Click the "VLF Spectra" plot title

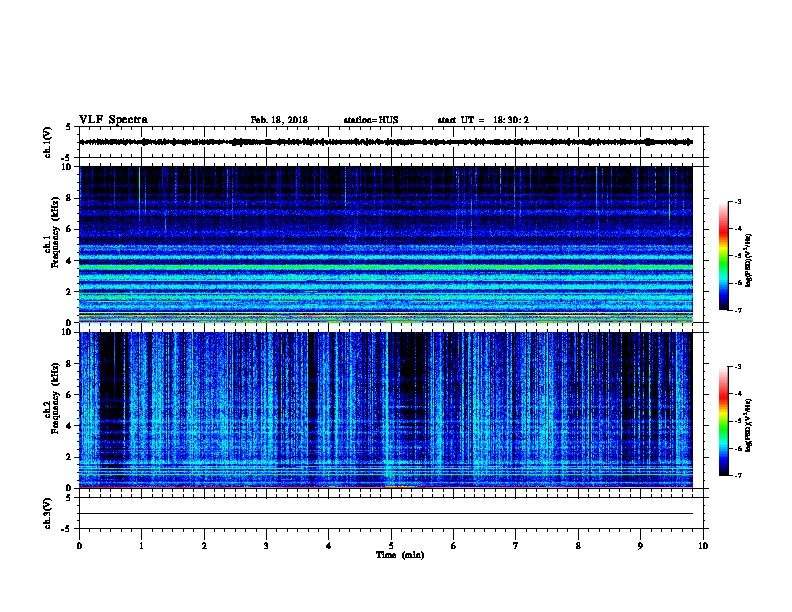[113, 120]
